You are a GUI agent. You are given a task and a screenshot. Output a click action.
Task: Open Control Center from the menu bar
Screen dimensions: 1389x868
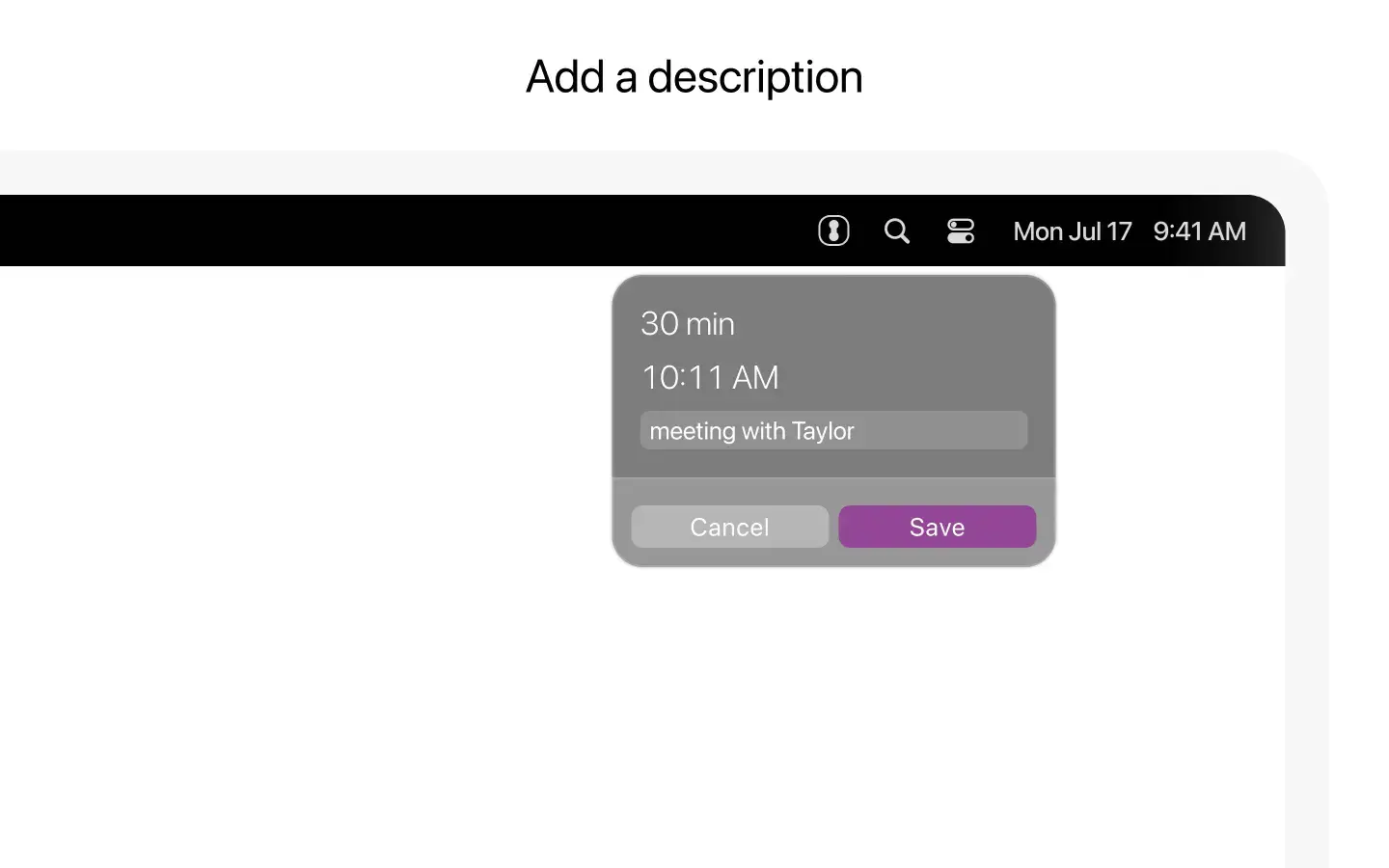click(x=961, y=231)
